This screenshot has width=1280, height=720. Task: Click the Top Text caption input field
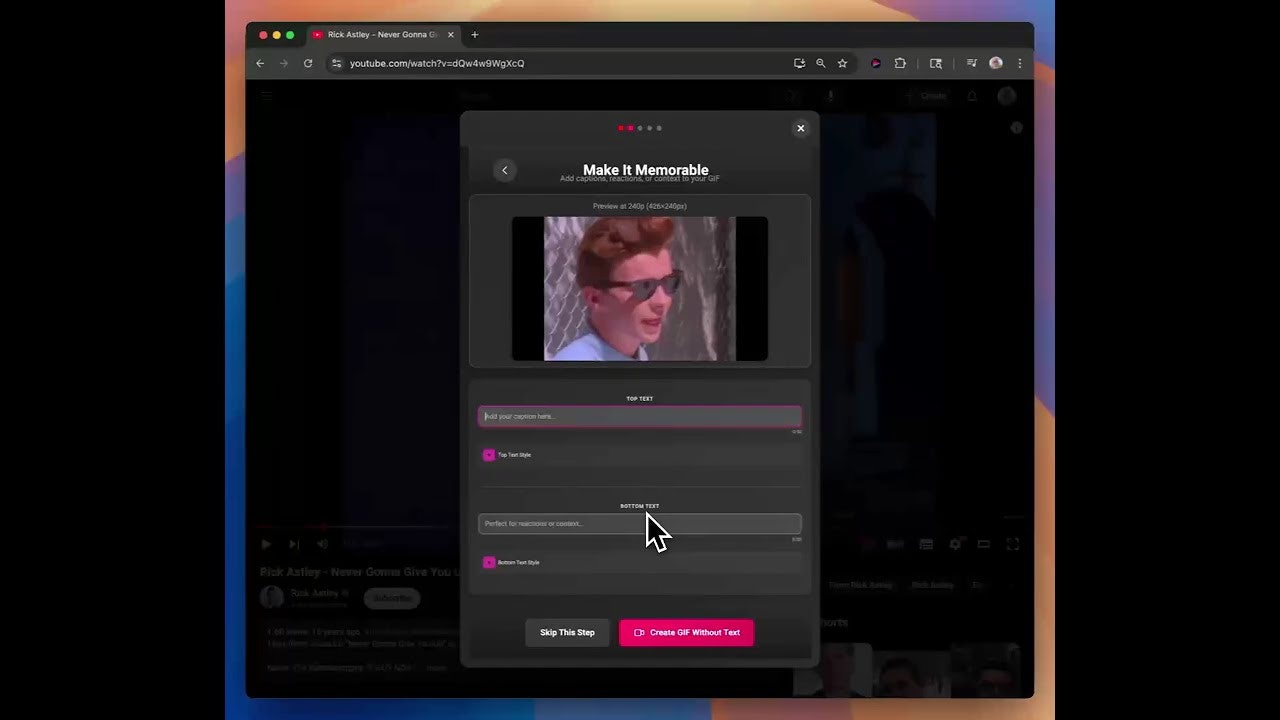click(639, 416)
